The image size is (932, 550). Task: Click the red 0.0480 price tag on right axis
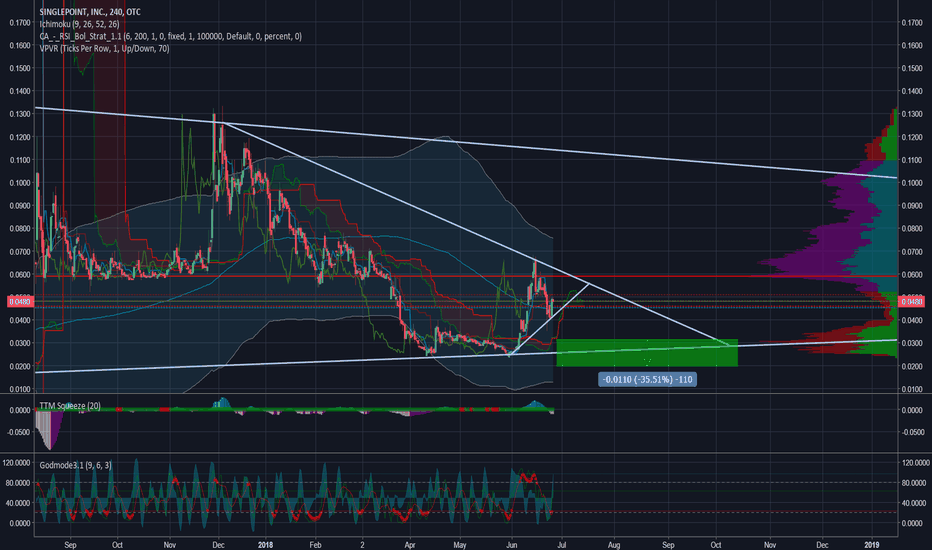tap(912, 302)
